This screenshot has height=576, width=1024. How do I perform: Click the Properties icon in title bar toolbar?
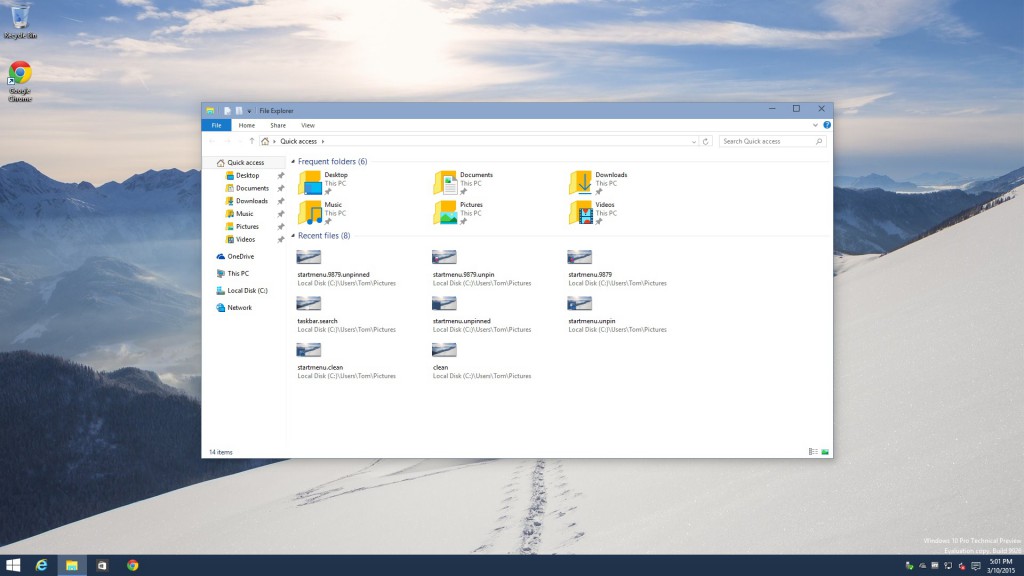click(227, 111)
